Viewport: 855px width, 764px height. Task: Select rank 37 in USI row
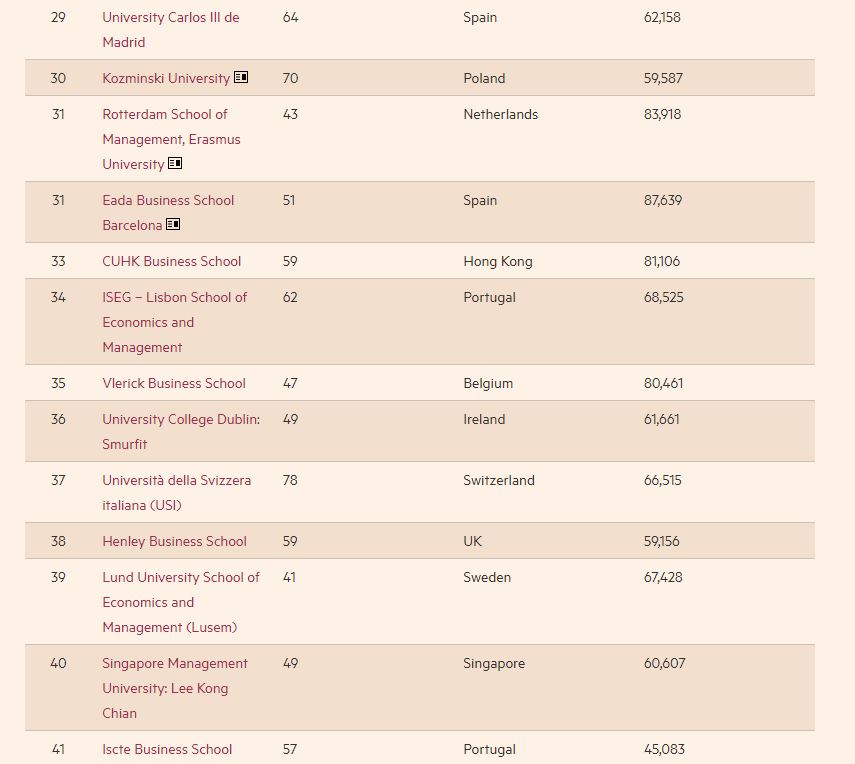point(58,481)
